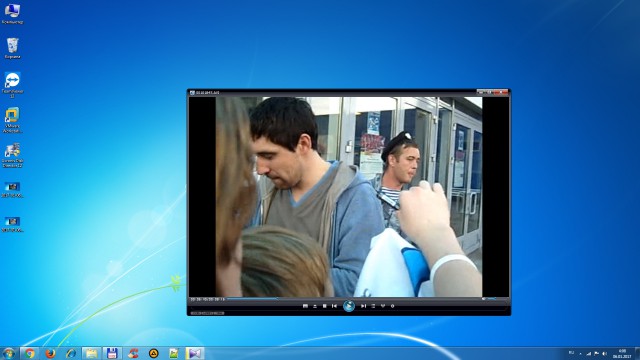Viewport: 640px width, 360px height.
Task: Click the elapsed time display in the player
Action: coord(207,299)
